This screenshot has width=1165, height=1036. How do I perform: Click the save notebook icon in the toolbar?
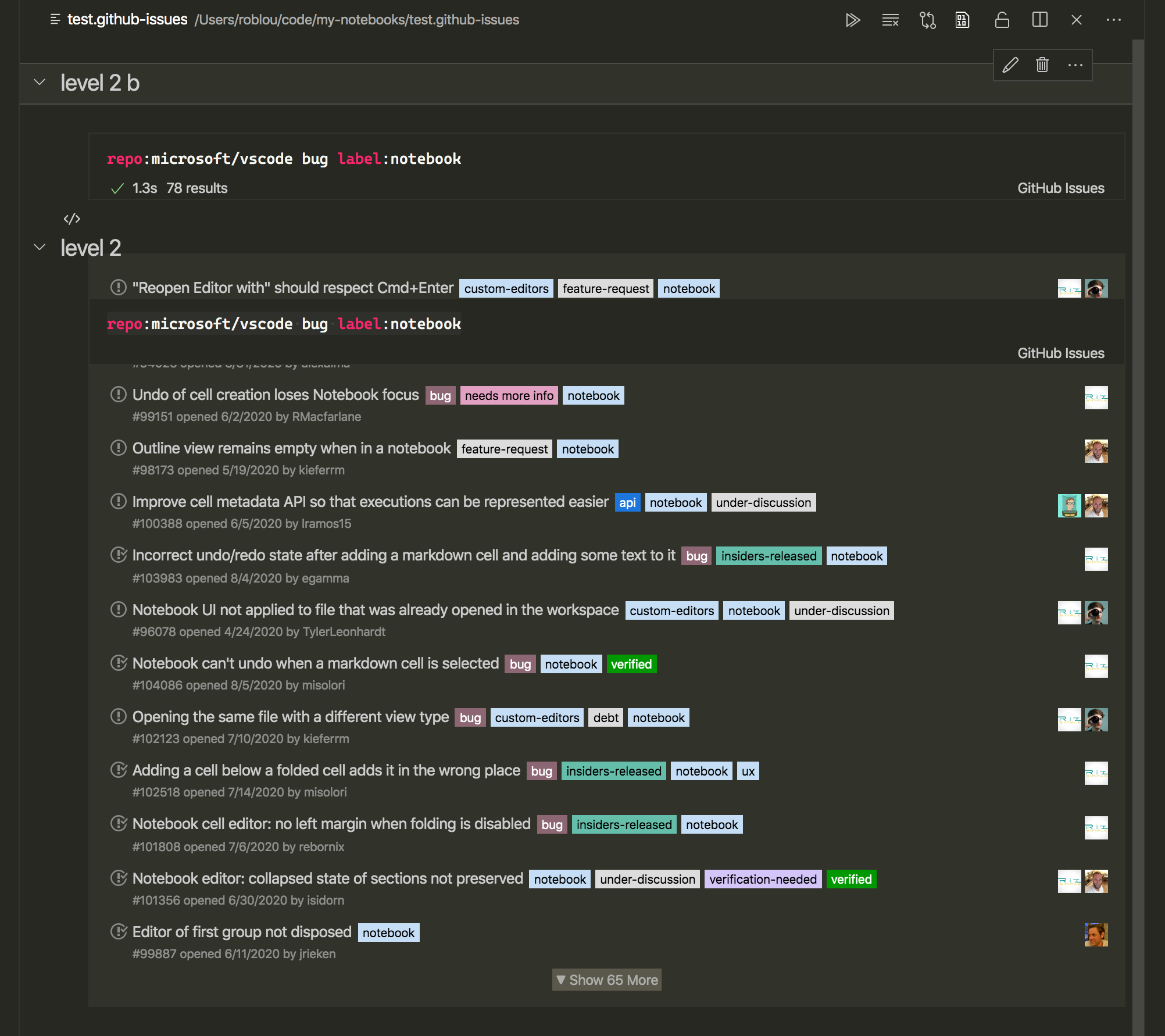[963, 20]
